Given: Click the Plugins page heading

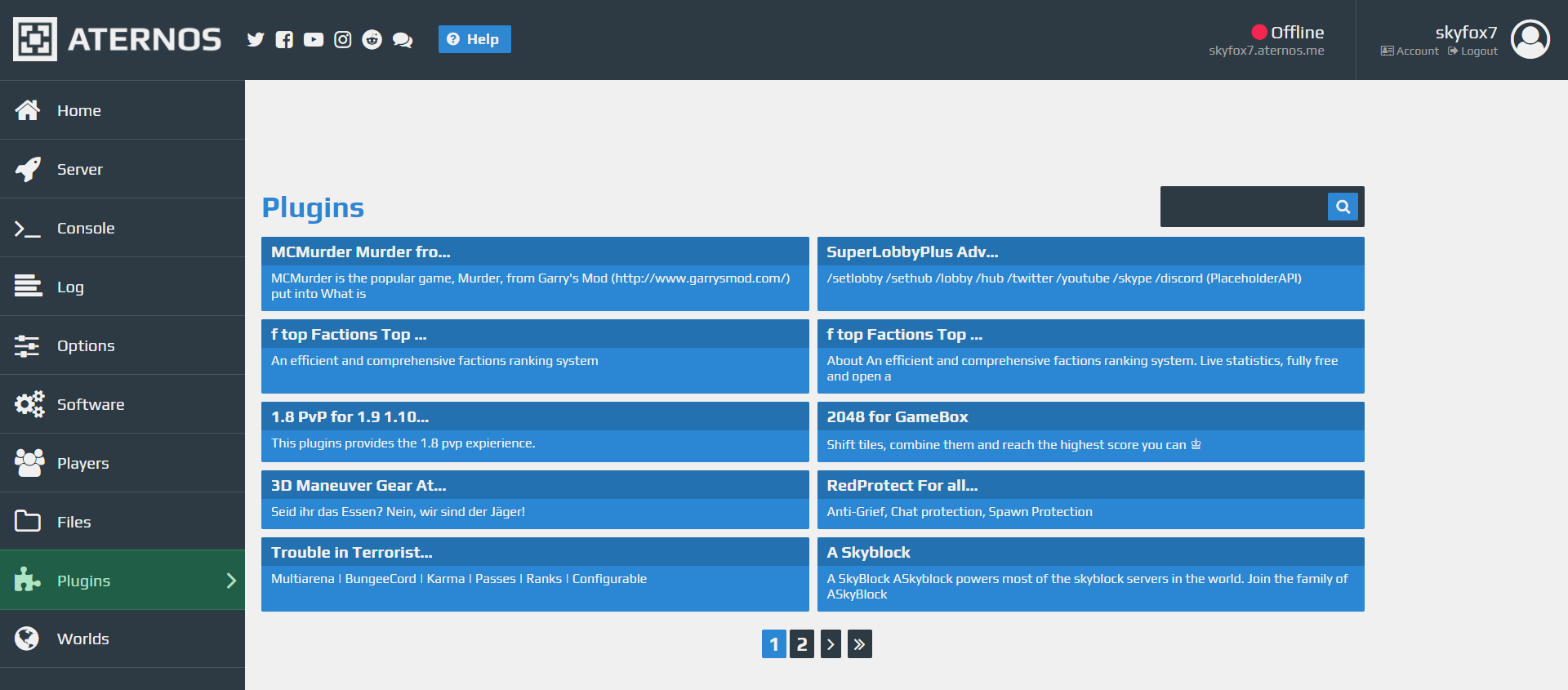Looking at the screenshot, I should 313,207.
